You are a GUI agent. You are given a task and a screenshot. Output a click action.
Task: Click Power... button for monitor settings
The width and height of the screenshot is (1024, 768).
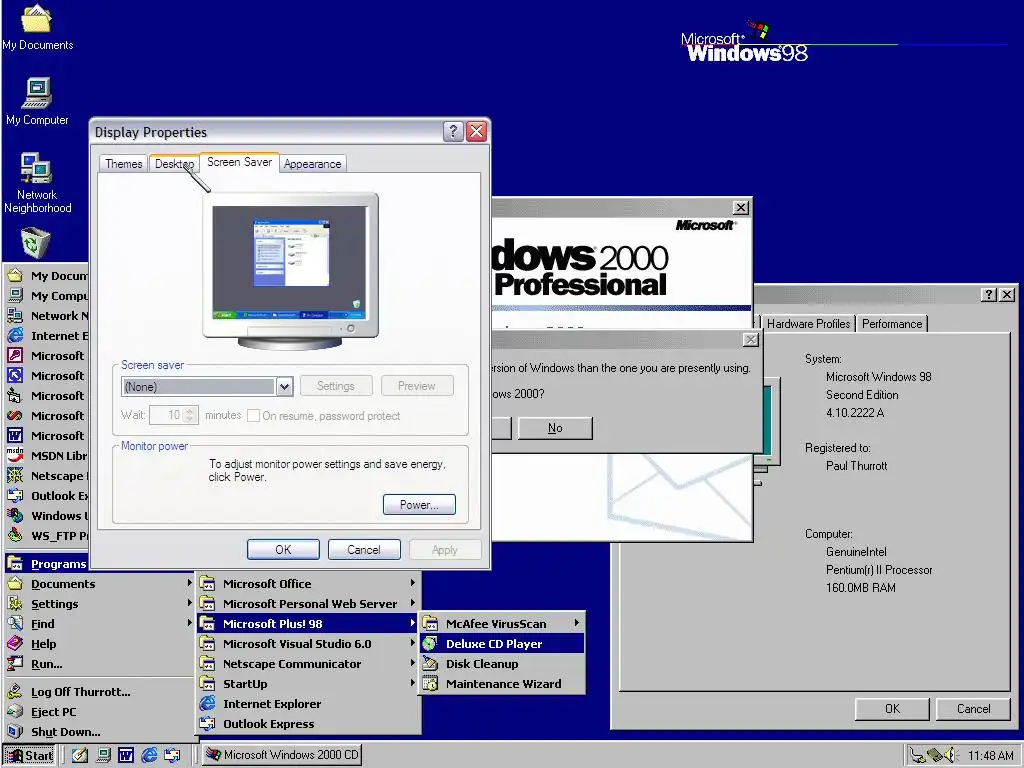tap(419, 505)
